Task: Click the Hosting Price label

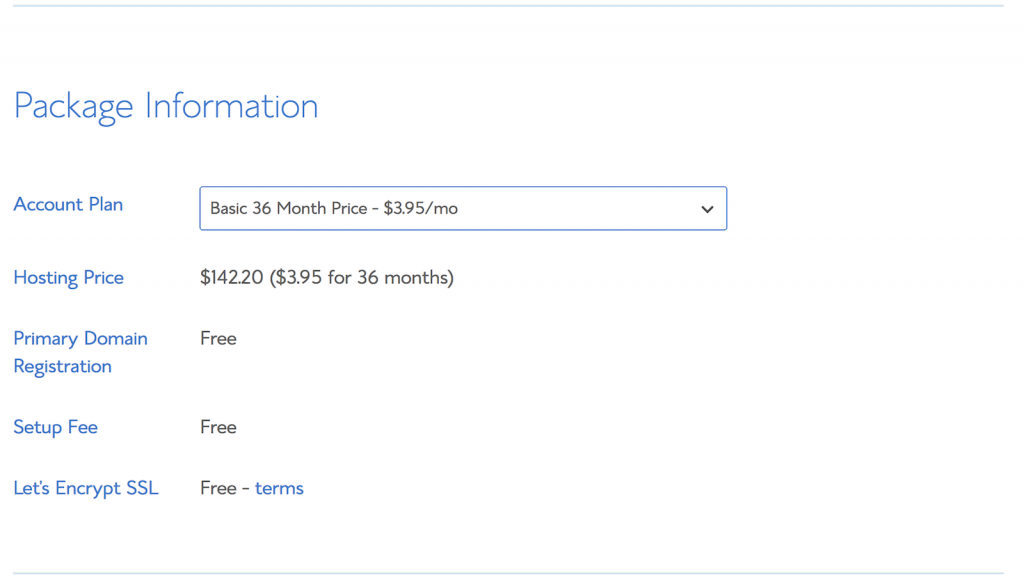Action: [x=68, y=278]
